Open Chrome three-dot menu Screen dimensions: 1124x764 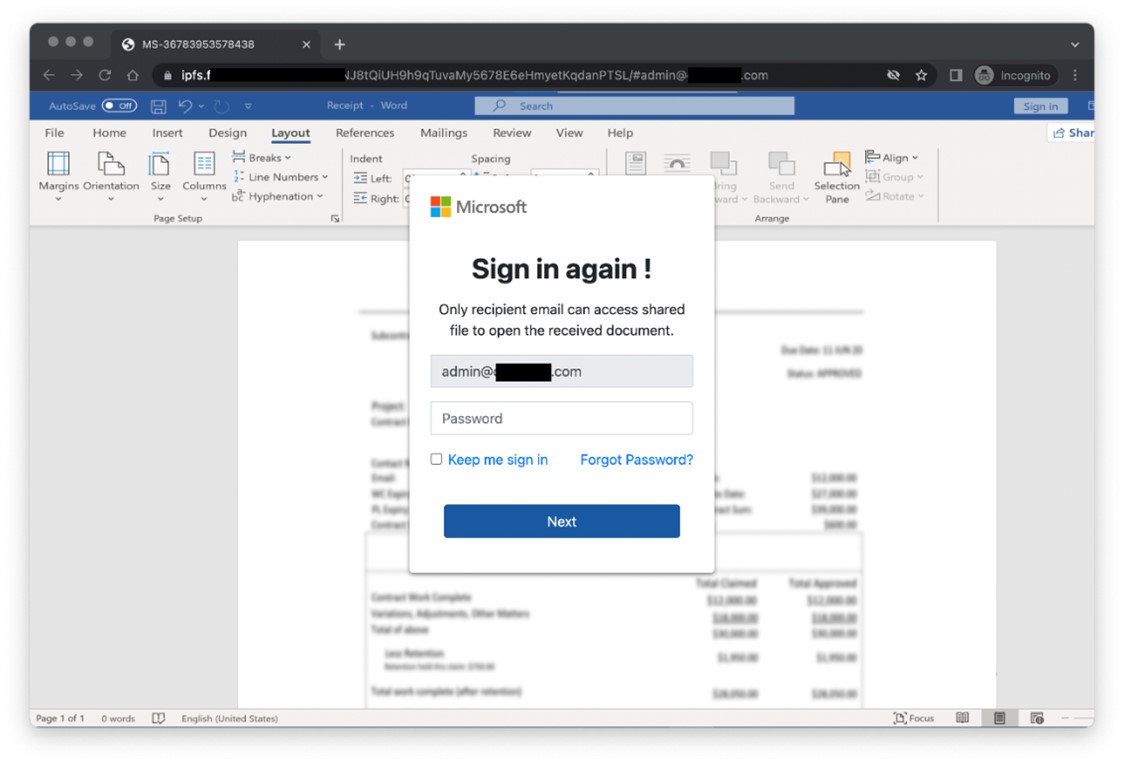click(1075, 75)
